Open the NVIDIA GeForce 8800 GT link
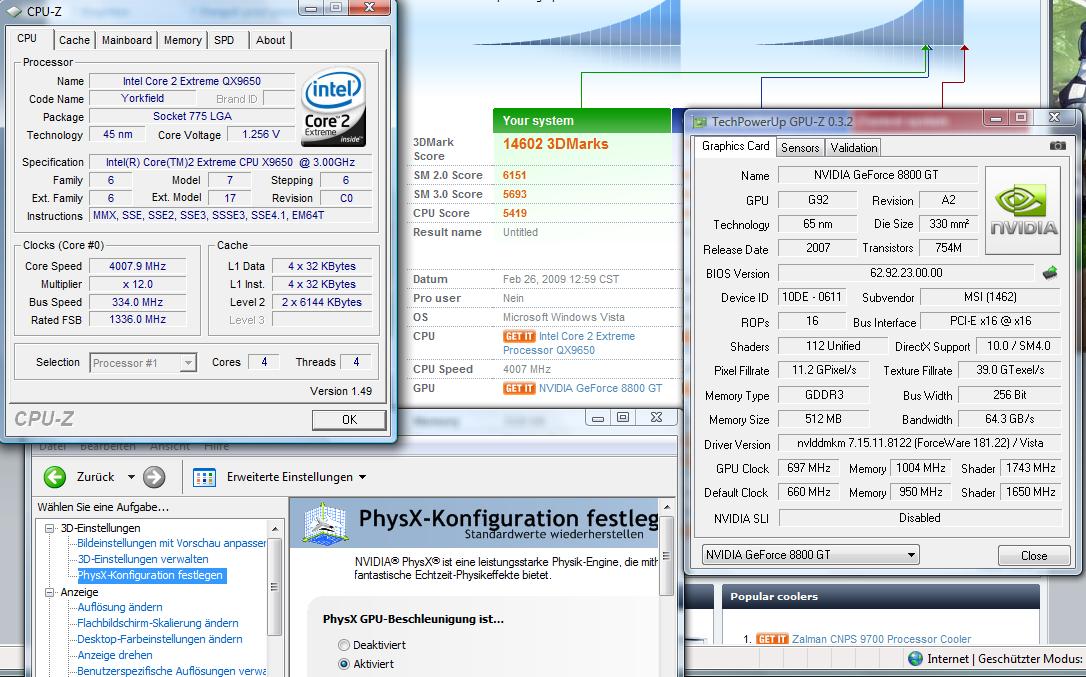 tap(600, 388)
